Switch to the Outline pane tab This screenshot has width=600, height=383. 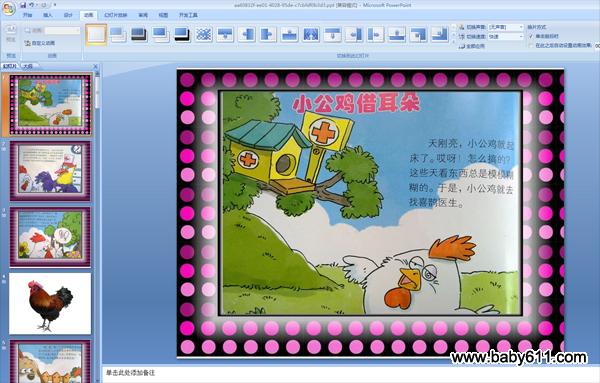[x=28, y=66]
